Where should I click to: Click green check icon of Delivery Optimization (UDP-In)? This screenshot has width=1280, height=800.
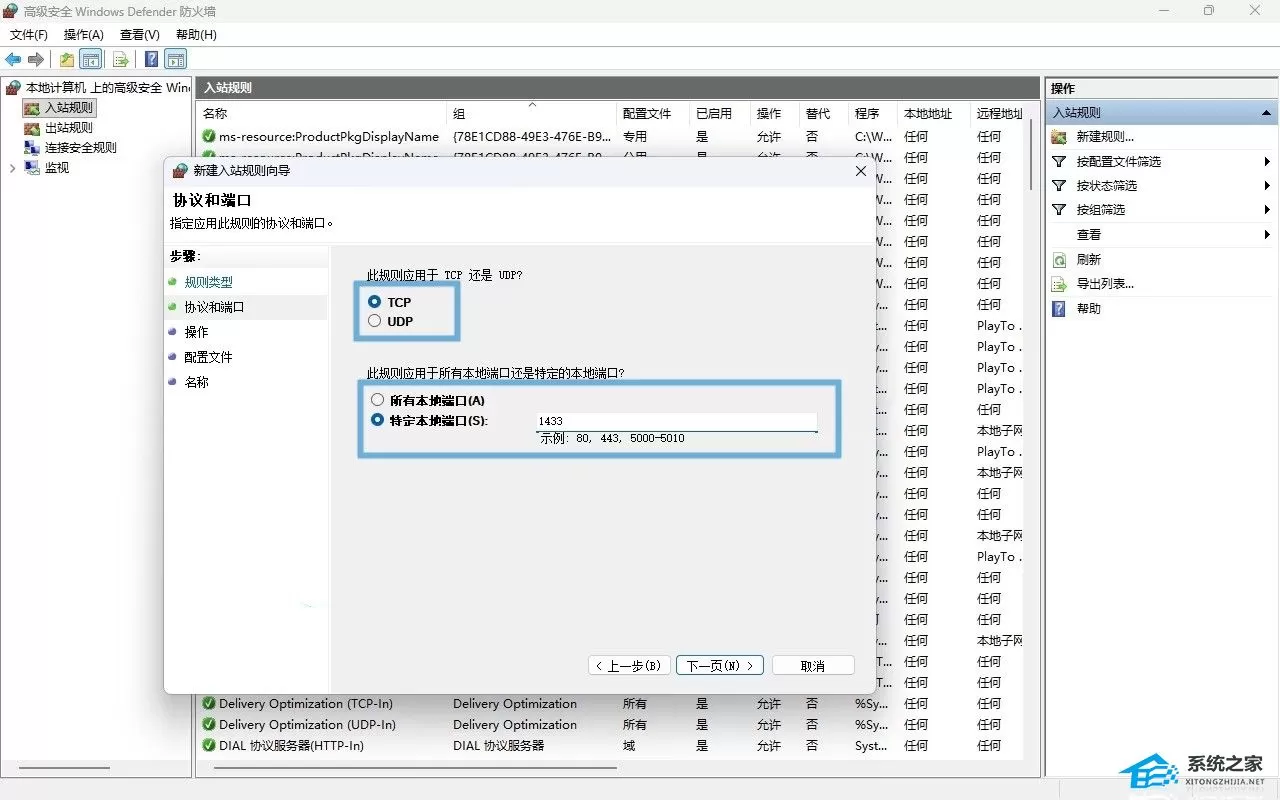click(x=209, y=725)
